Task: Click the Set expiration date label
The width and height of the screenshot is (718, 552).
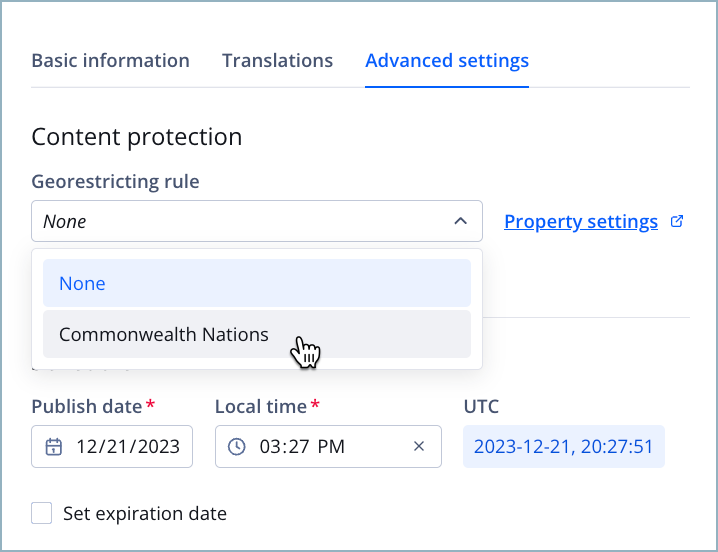Action: coord(145,514)
